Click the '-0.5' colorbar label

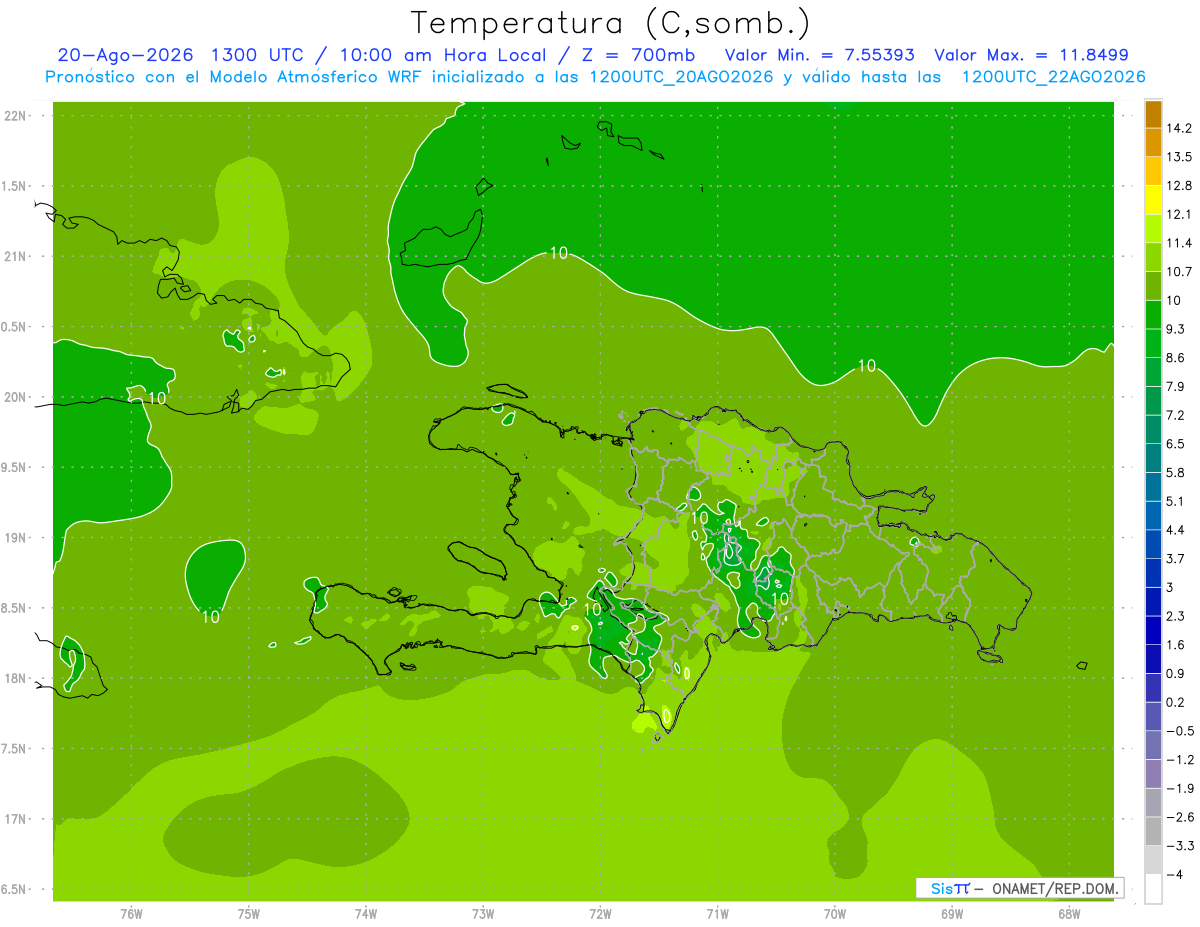click(1179, 731)
